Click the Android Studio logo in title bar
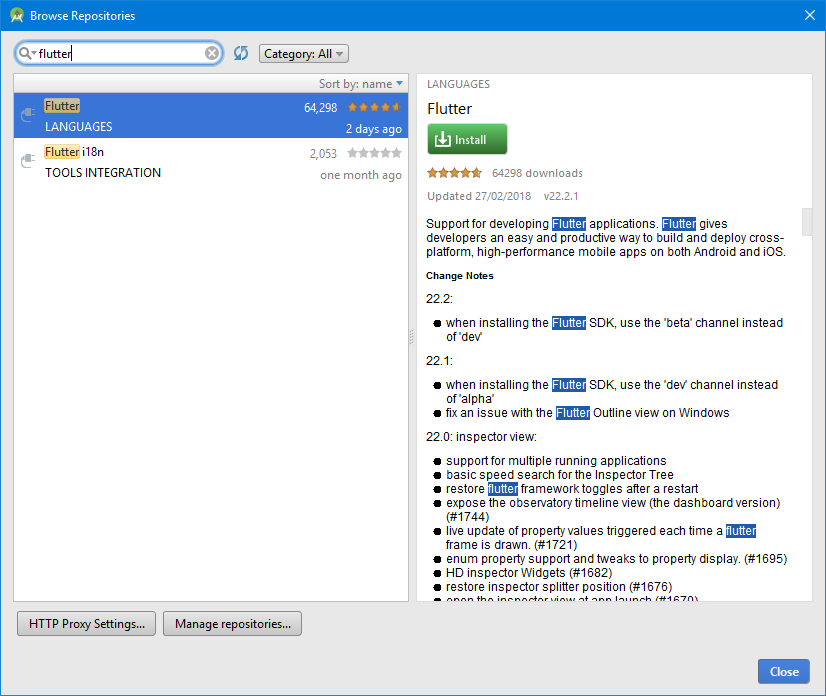This screenshot has height=696, width=826. [17, 15]
